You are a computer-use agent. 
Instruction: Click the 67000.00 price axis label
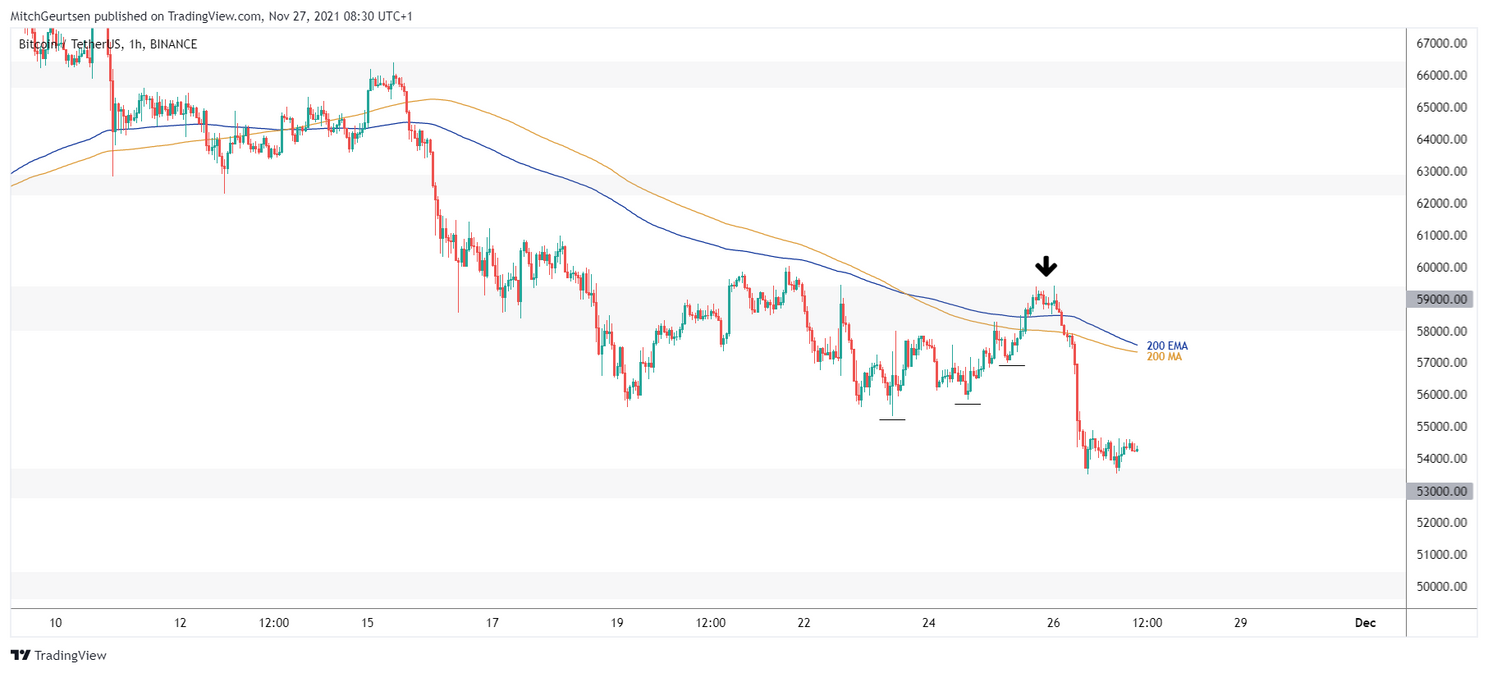(1441, 43)
